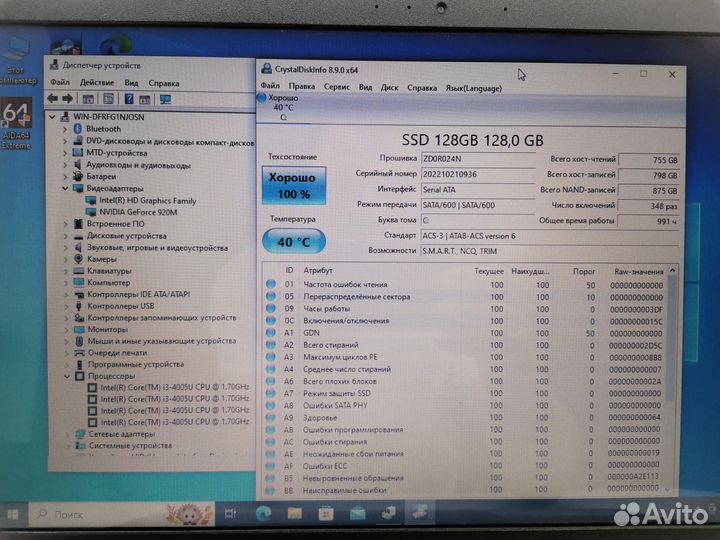The height and width of the screenshot is (540, 720).
Task: Click the Windows Start button
Action: click(x=13, y=514)
